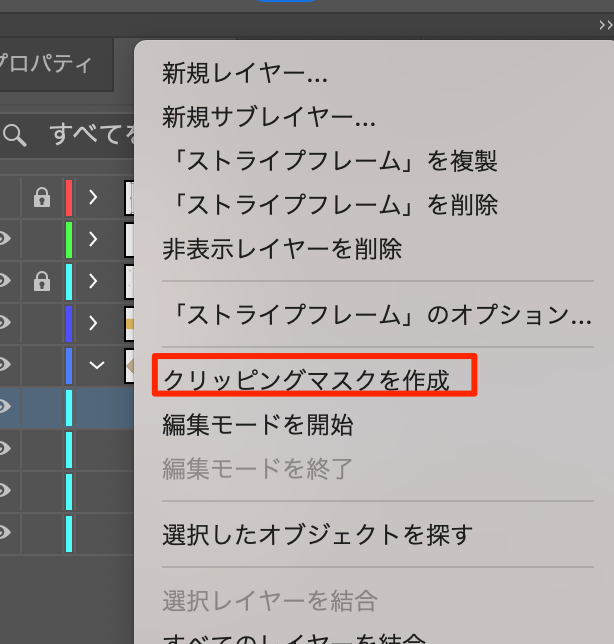Viewport: 614px width, 644px height.
Task: Select 新規サブレイヤー... menu entry
Action: pyautogui.click(x=269, y=118)
